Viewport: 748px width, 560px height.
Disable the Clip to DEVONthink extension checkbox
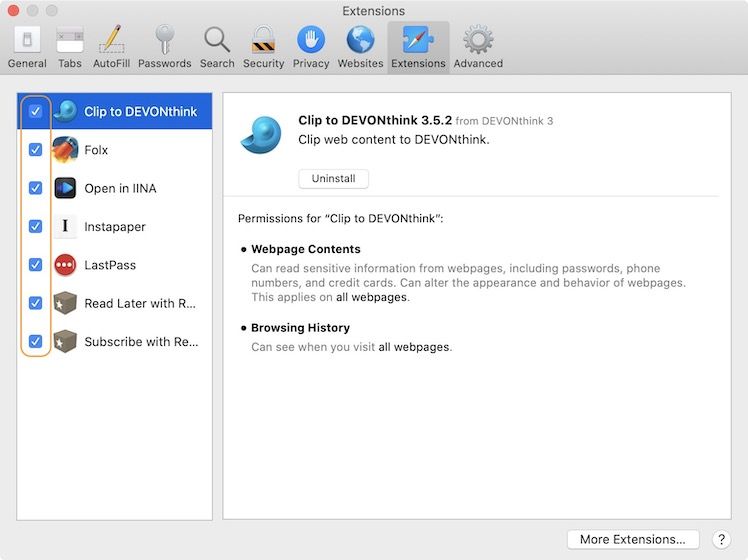(x=35, y=111)
